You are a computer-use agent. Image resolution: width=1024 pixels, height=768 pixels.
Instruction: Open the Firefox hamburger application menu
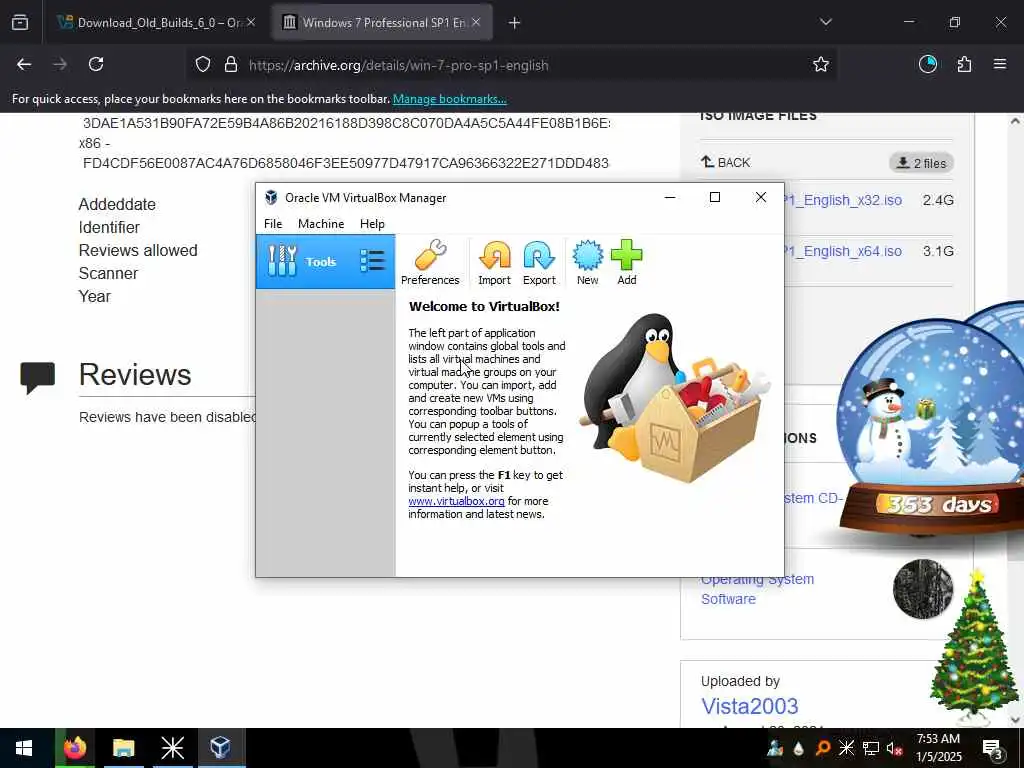pyautogui.click(x=1000, y=65)
